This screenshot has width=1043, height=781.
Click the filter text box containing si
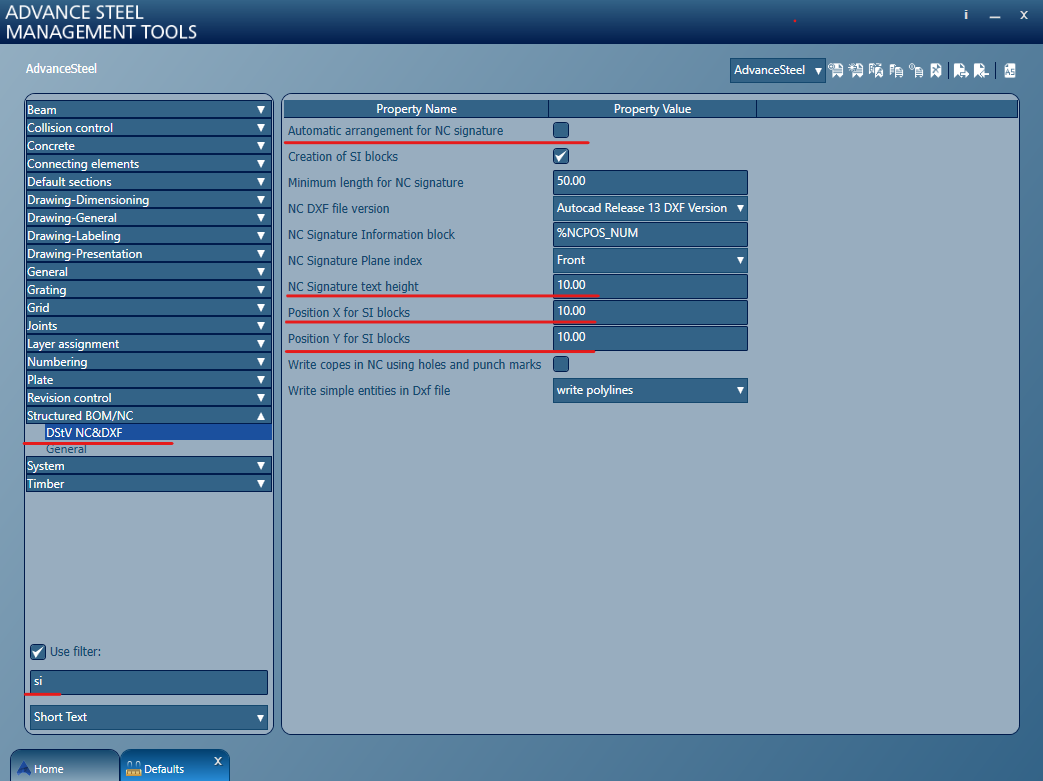(146, 682)
